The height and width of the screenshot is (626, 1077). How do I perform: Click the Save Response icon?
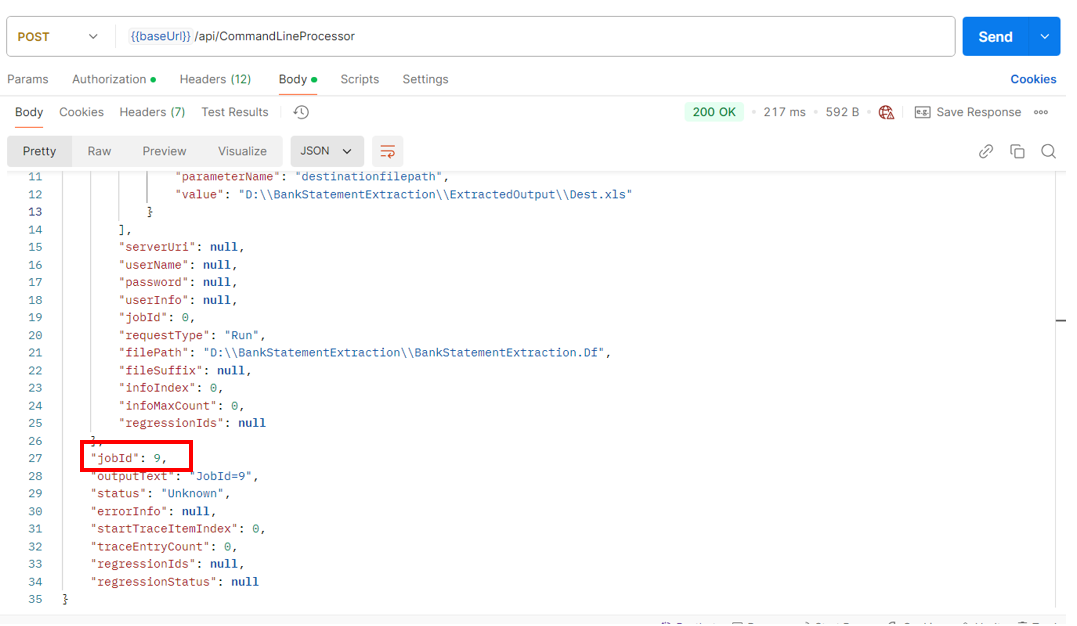click(922, 112)
